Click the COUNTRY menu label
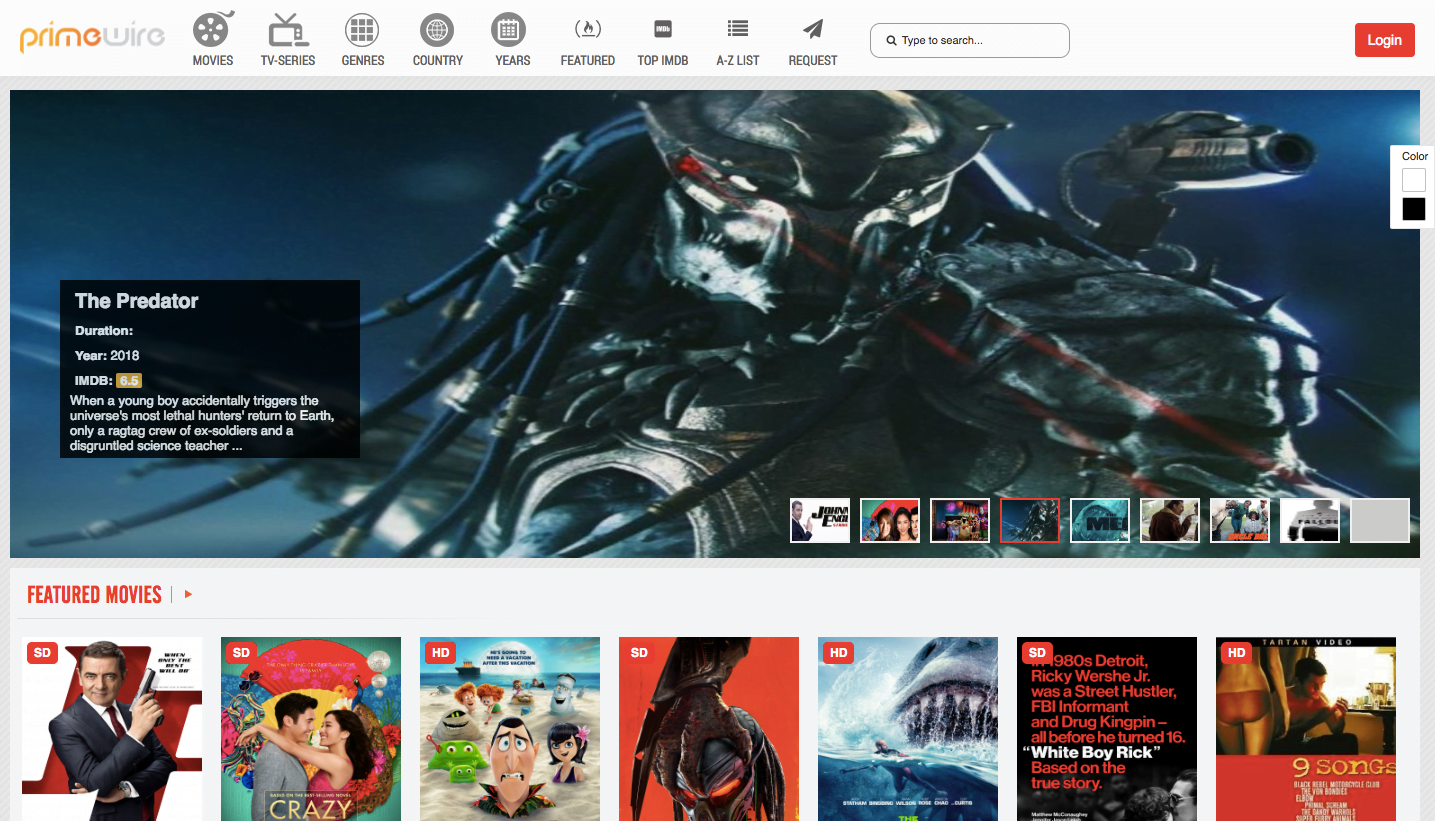 [x=438, y=60]
